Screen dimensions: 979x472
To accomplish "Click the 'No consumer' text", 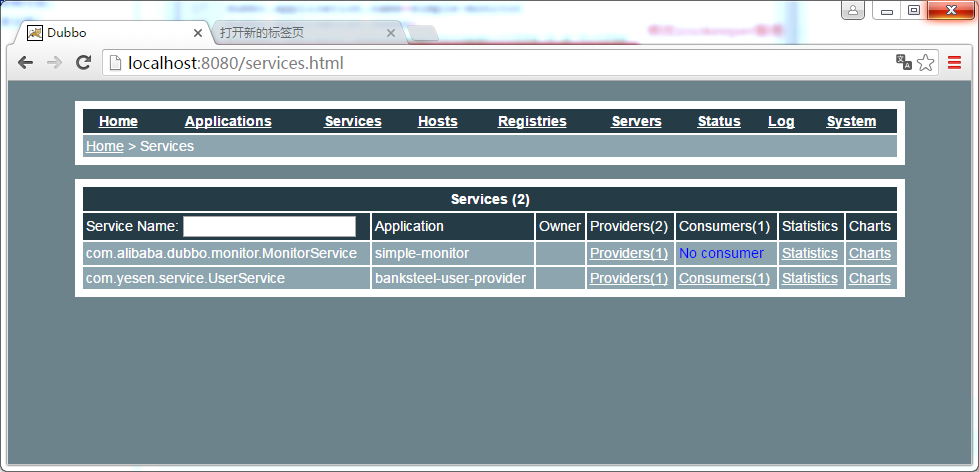I will pos(721,253).
